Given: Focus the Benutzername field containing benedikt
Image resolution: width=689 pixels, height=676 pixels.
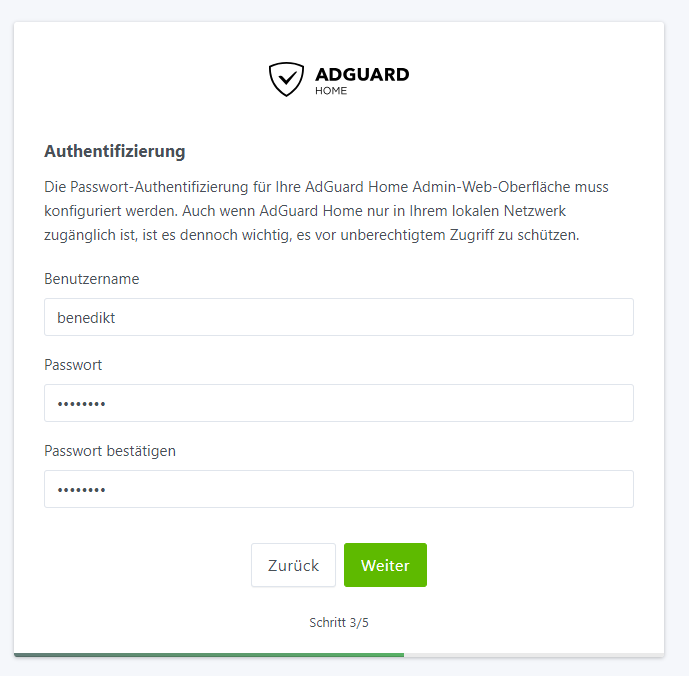Looking at the screenshot, I should click(x=339, y=317).
